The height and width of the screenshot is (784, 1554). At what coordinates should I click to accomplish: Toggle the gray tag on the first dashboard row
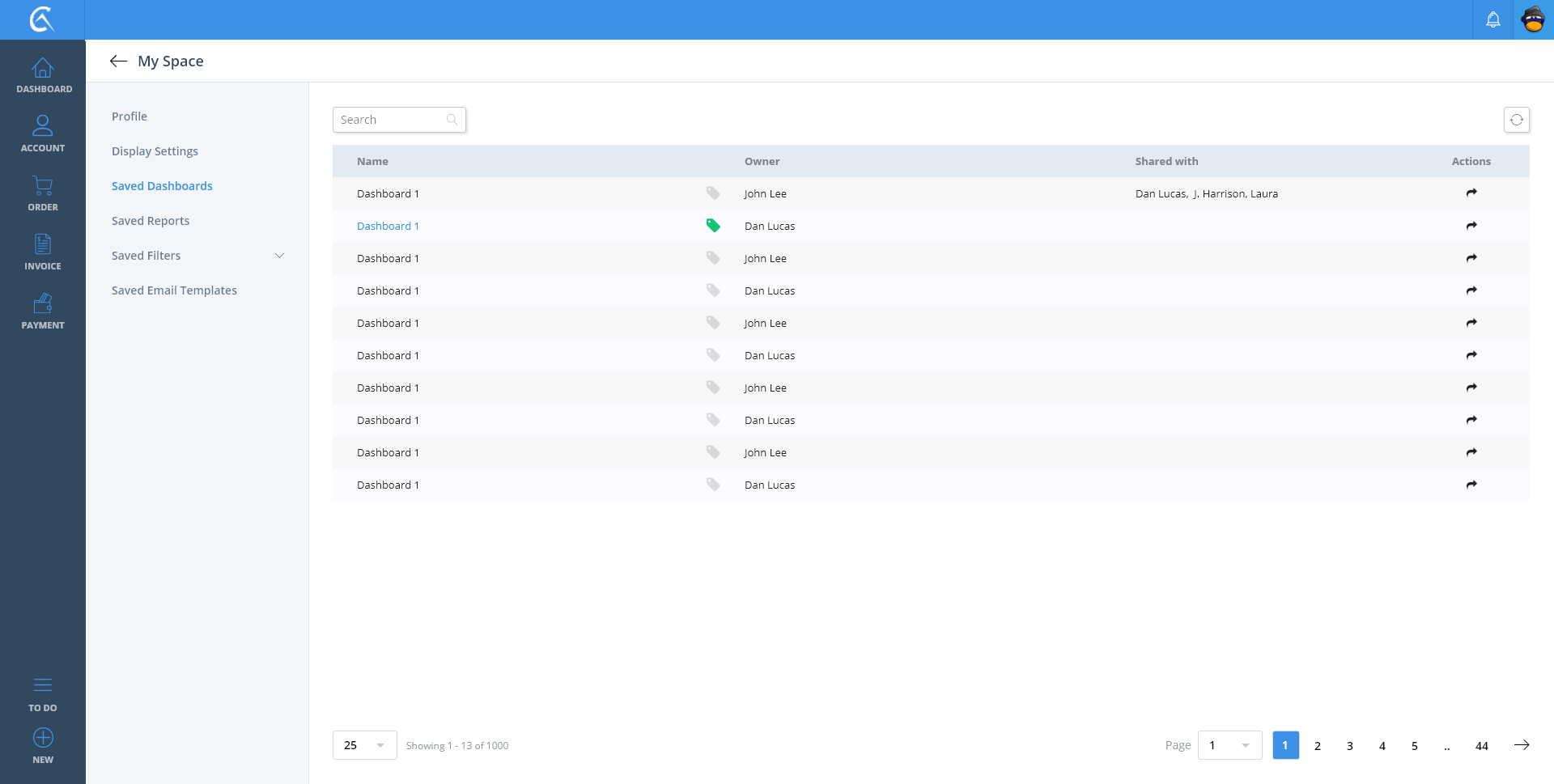[713, 193]
